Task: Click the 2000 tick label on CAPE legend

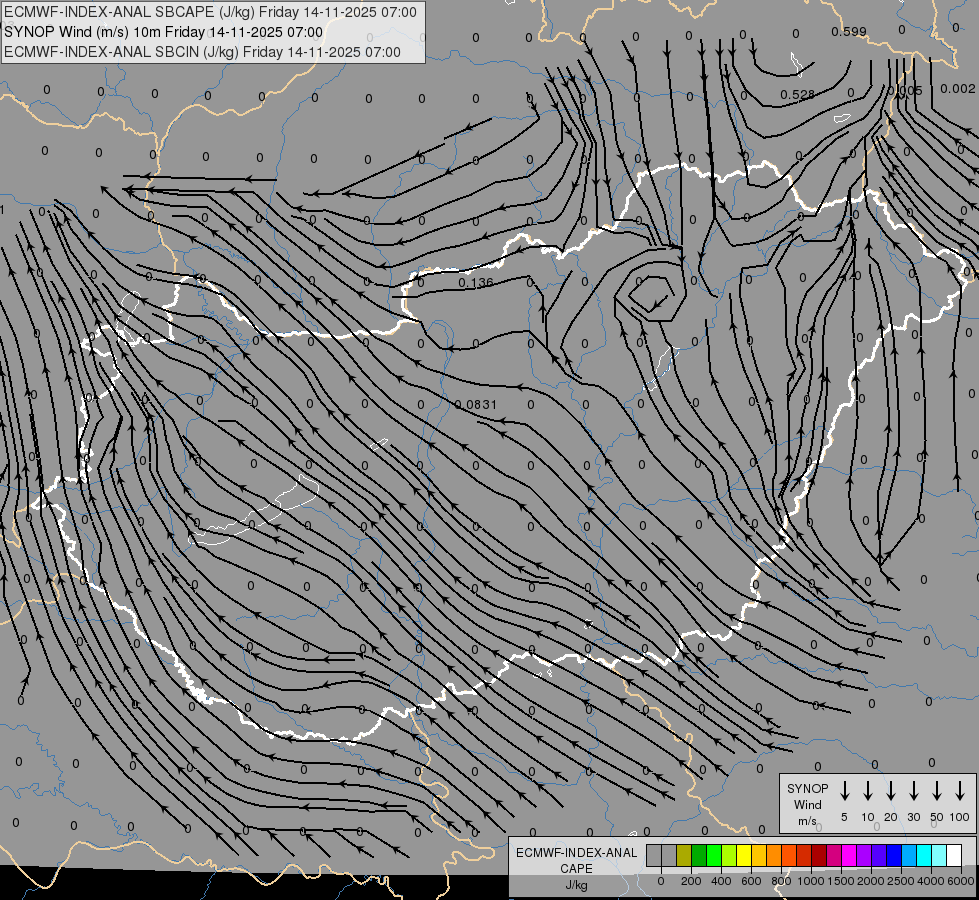Action: pyautogui.click(x=871, y=881)
